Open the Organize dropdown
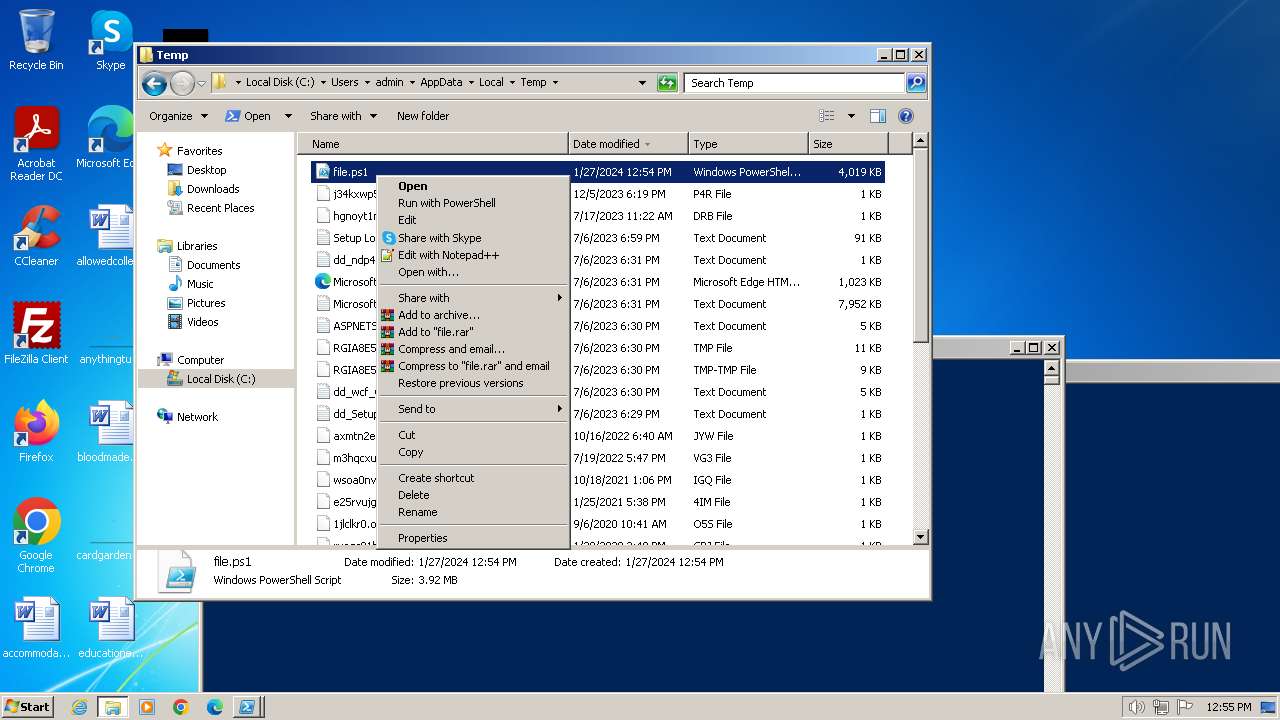Viewport: 1280px width, 720px height. tap(178, 116)
